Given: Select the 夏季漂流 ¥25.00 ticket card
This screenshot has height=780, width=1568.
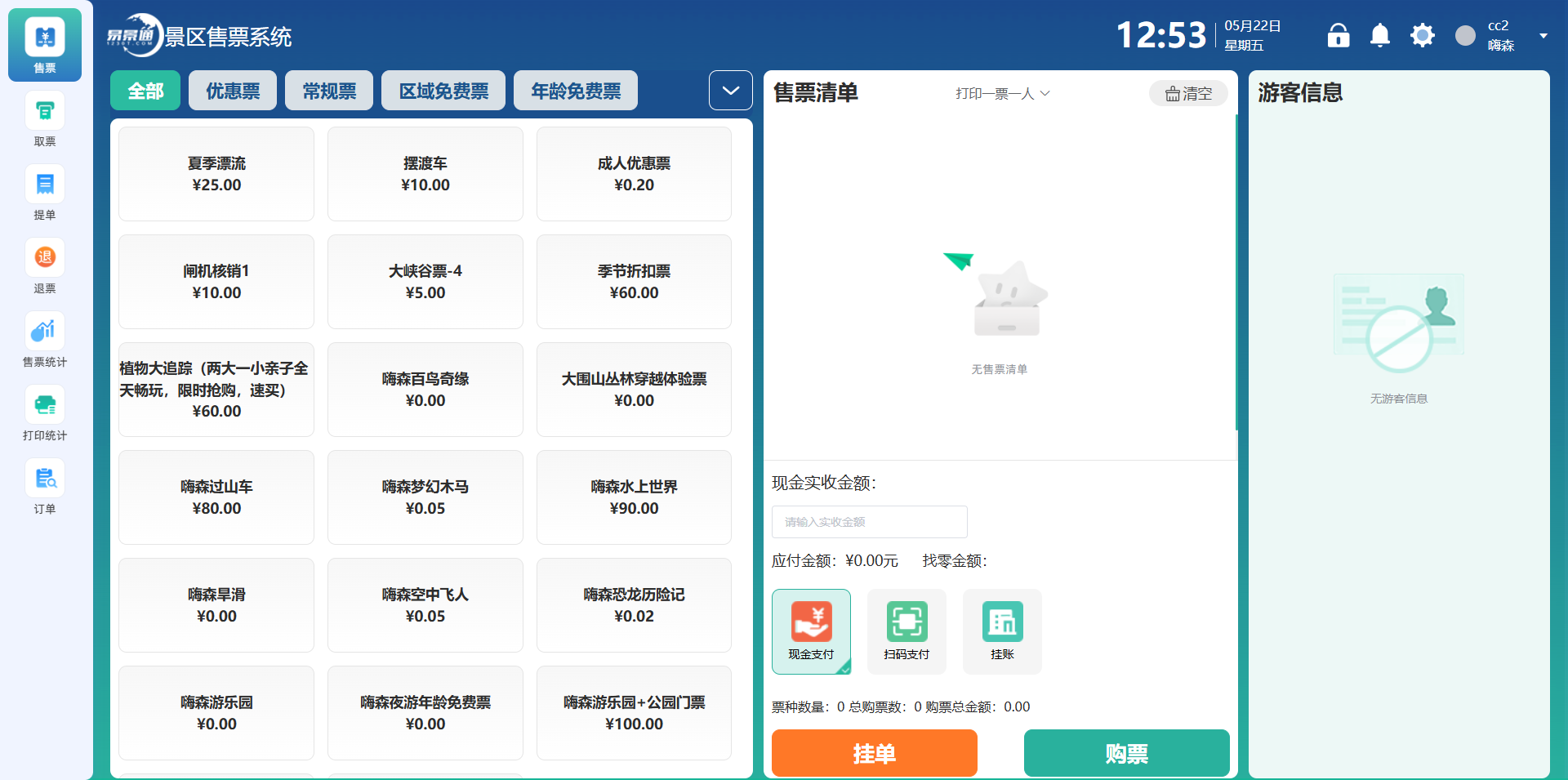Looking at the screenshot, I should tap(216, 174).
